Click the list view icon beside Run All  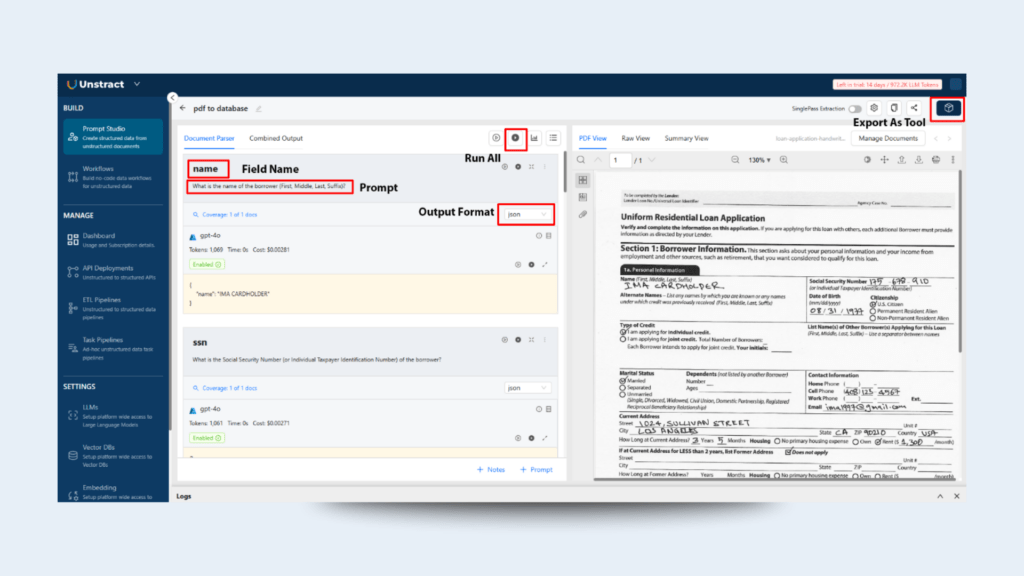tap(555, 137)
